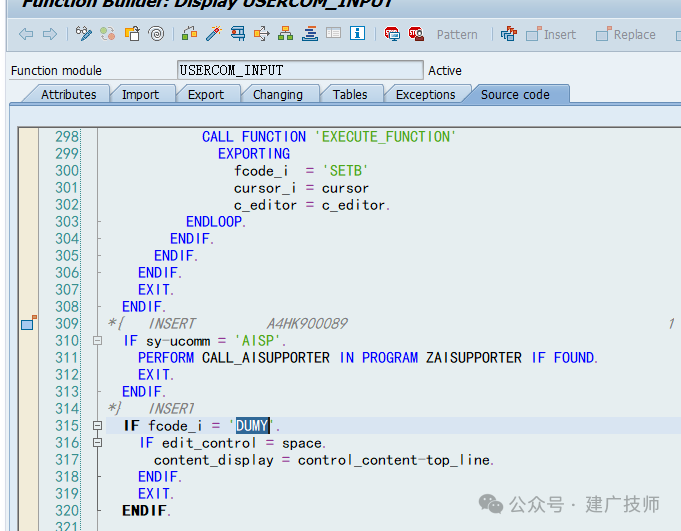
Task: Click EXIT statement on line 319
Action: [x=156, y=494]
